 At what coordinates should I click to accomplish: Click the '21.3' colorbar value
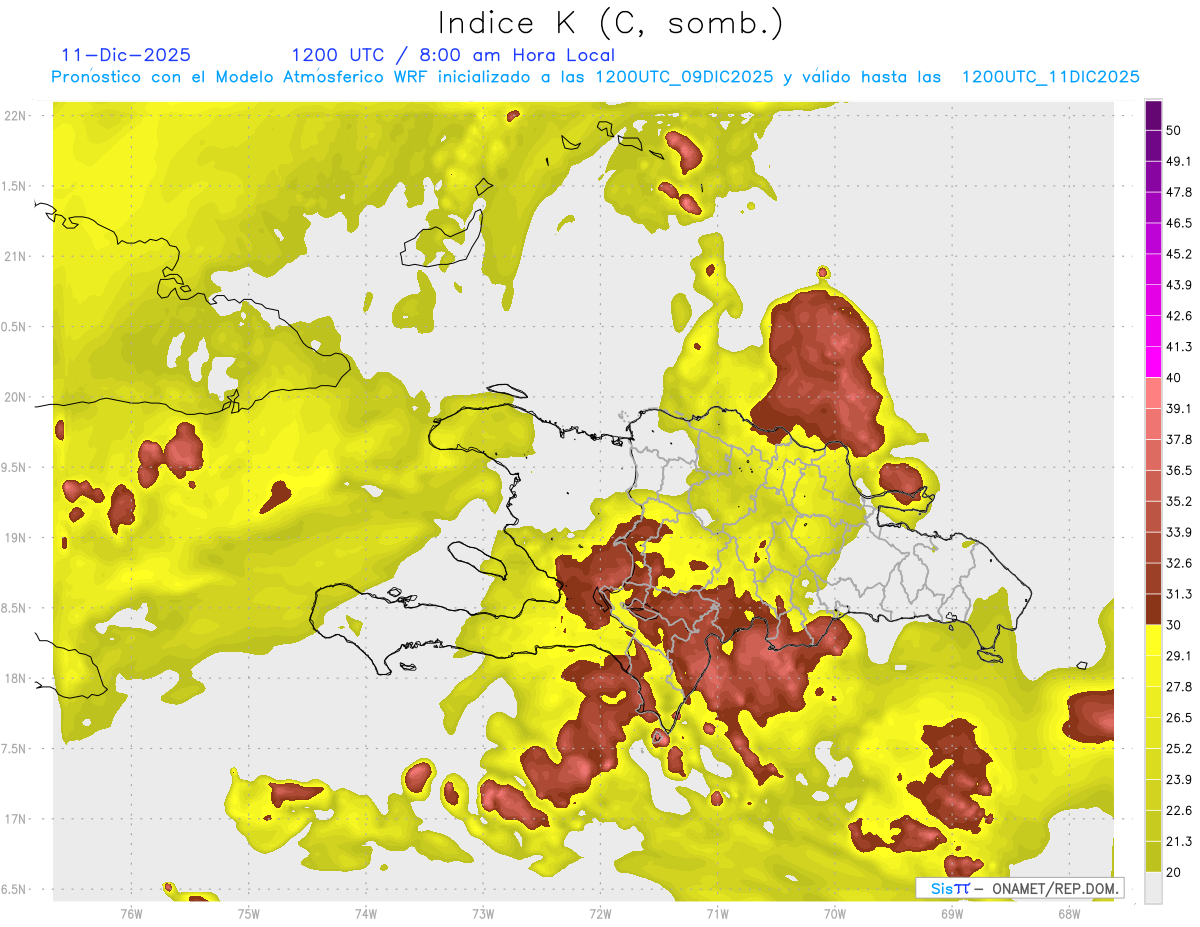pos(1179,842)
